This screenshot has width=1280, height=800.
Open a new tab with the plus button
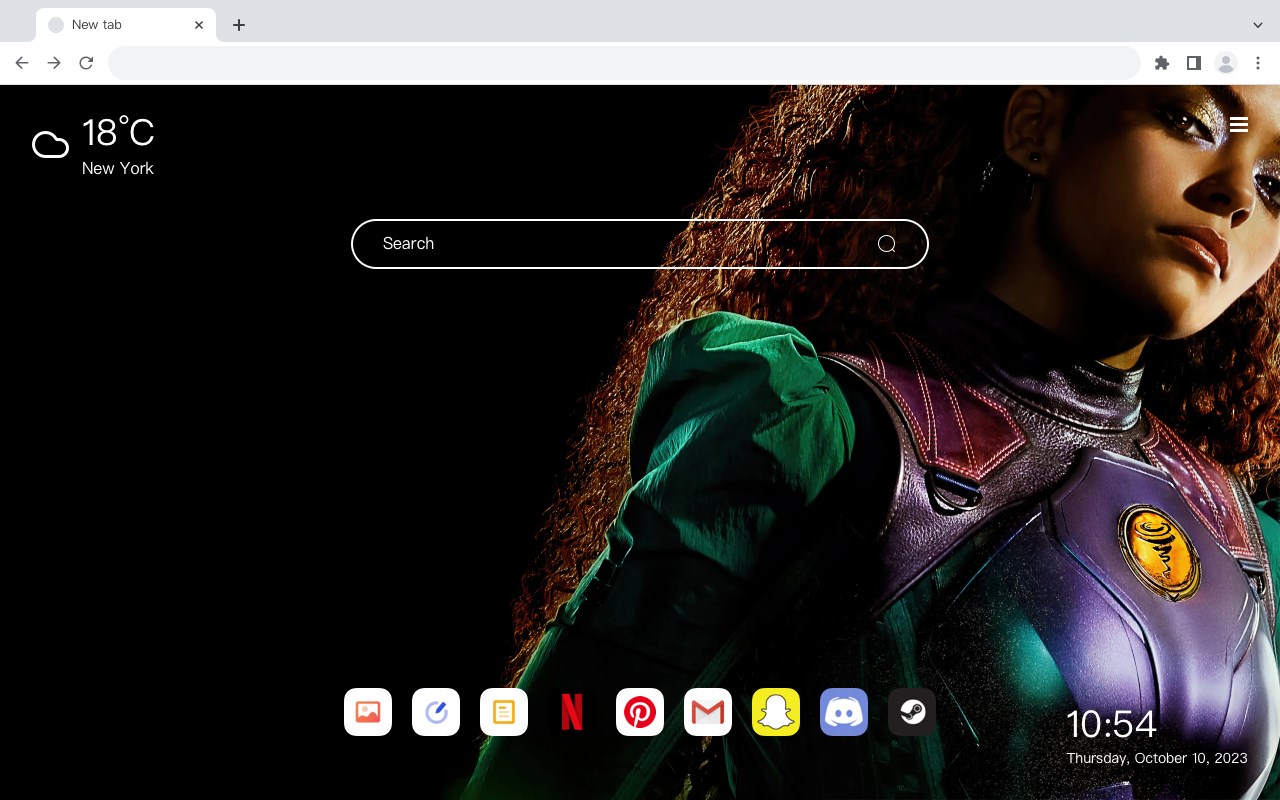pyautogui.click(x=238, y=25)
